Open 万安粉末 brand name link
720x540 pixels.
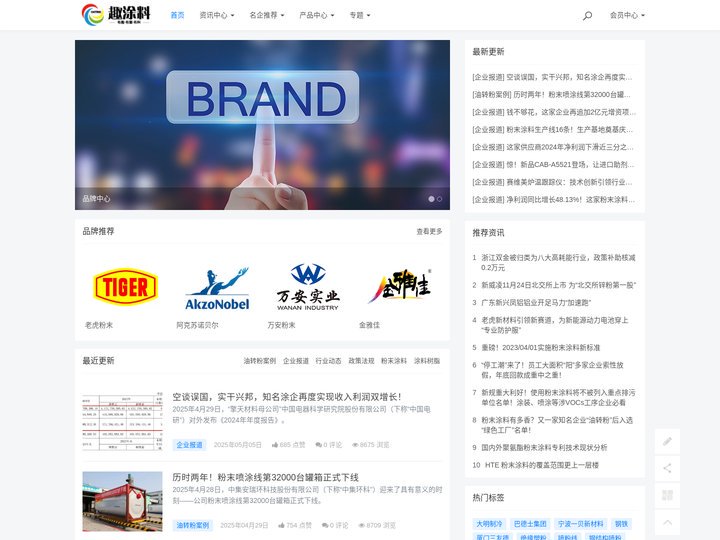(x=281, y=325)
